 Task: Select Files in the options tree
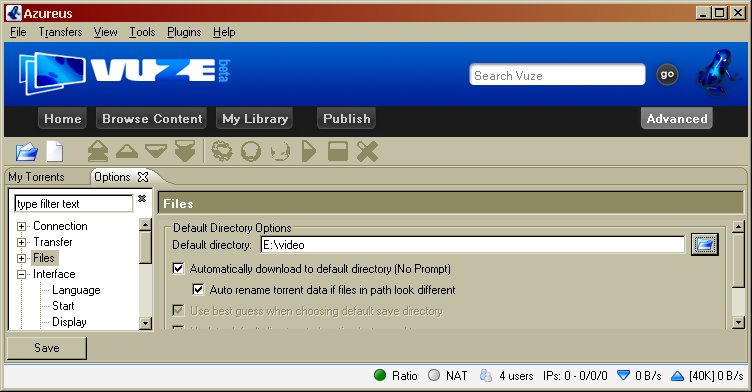(44, 258)
